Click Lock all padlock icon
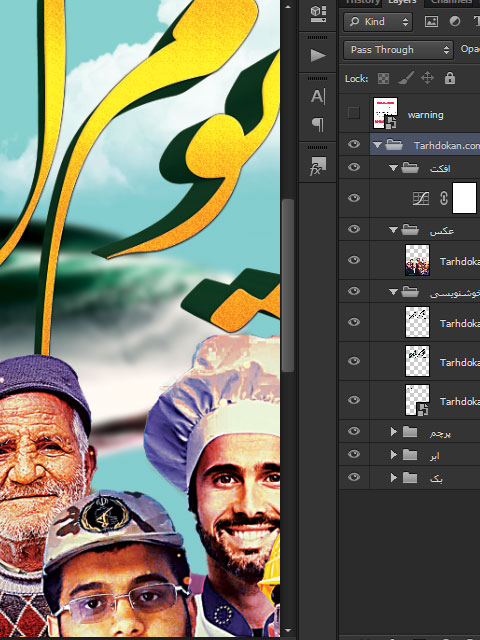This screenshot has height=640, width=480. click(450, 78)
